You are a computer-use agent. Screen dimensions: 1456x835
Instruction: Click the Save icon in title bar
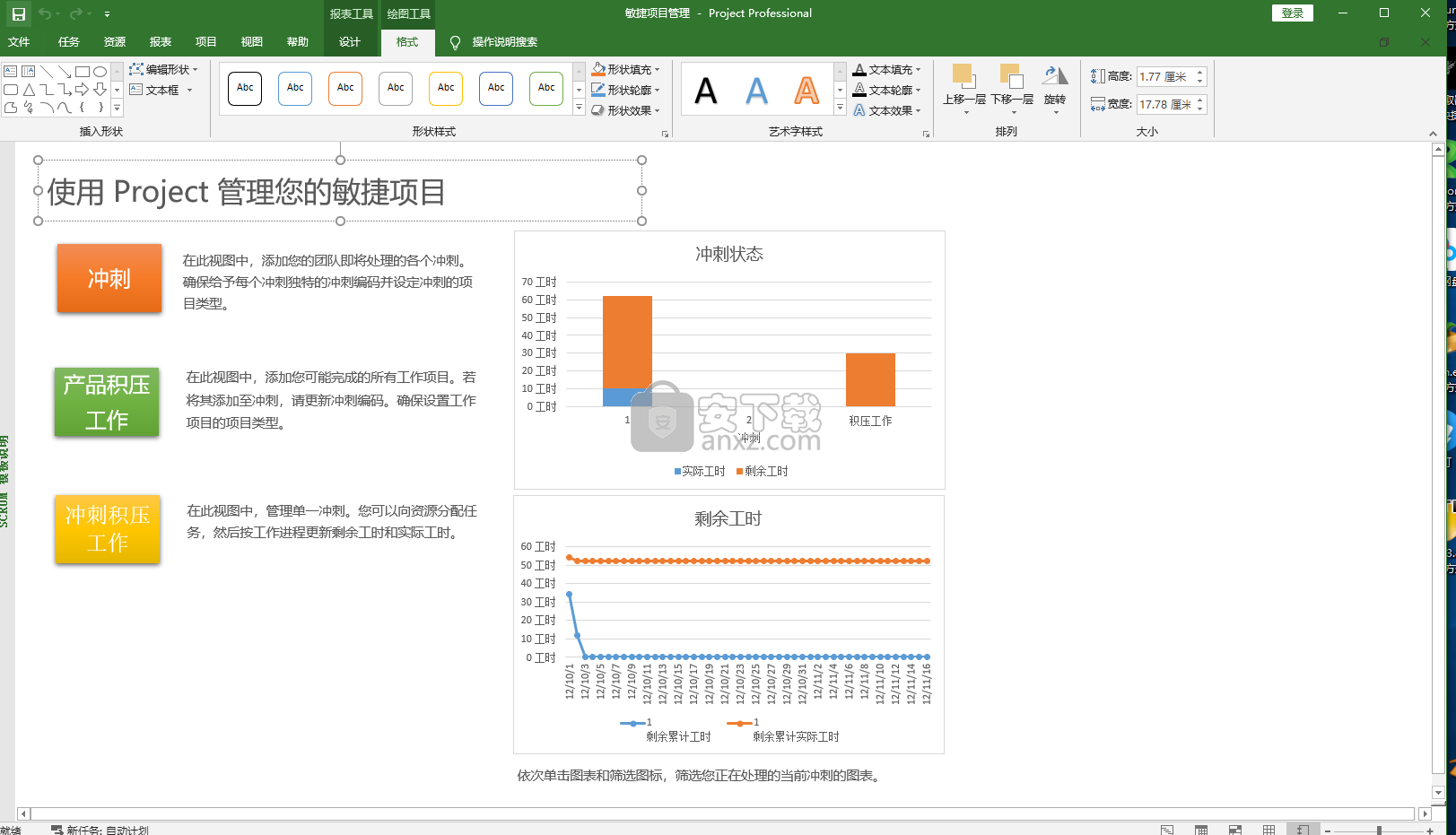click(x=18, y=13)
